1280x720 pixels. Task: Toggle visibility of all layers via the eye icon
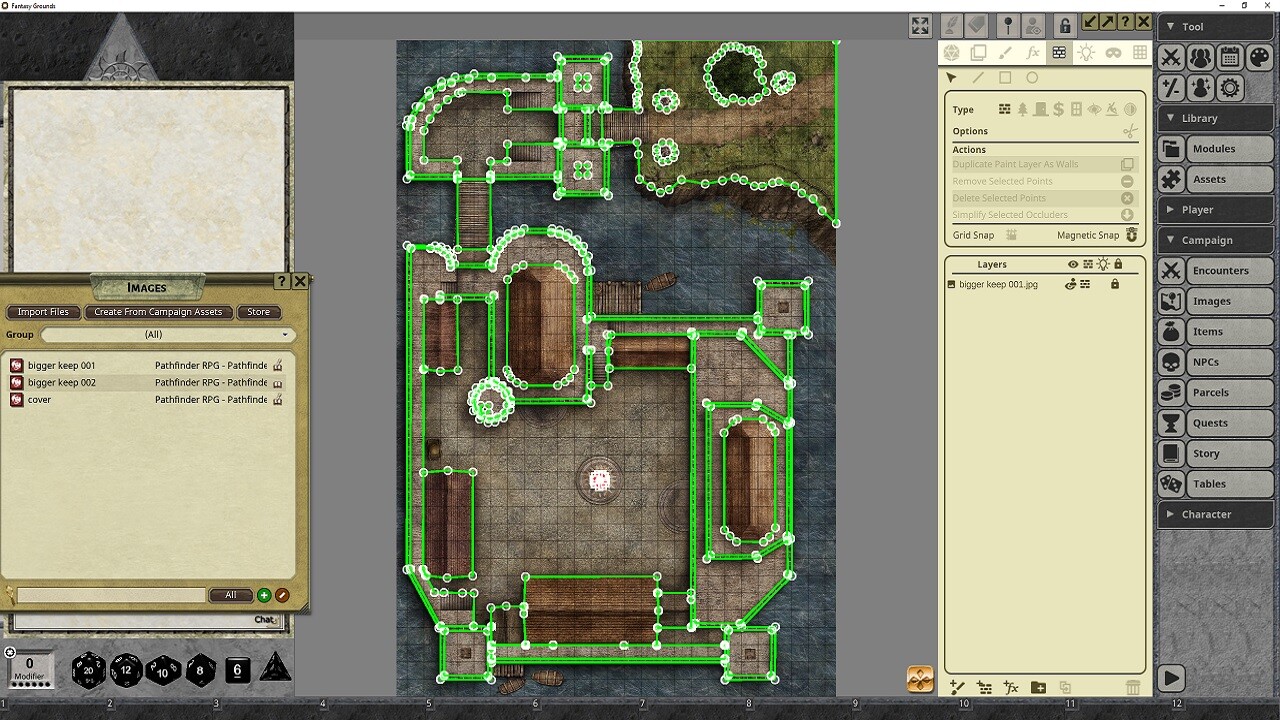click(1073, 264)
